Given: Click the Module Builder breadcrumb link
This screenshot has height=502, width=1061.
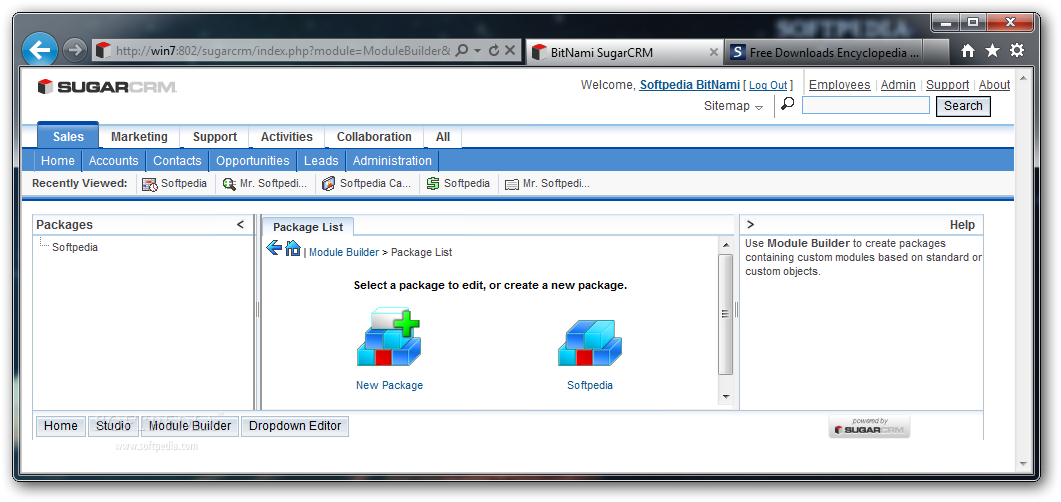Looking at the screenshot, I should pos(344,252).
